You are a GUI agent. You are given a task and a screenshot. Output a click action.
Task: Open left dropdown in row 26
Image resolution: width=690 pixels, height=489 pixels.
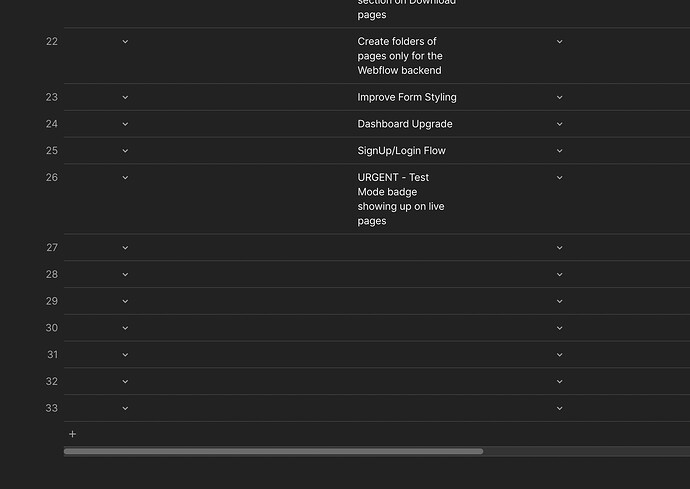coord(125,178)
